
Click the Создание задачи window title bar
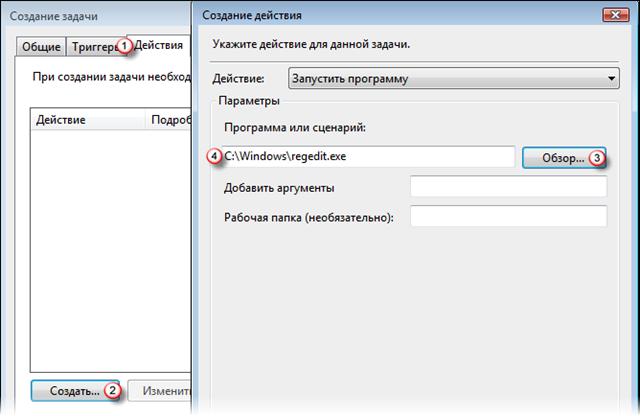pos(96,16)
